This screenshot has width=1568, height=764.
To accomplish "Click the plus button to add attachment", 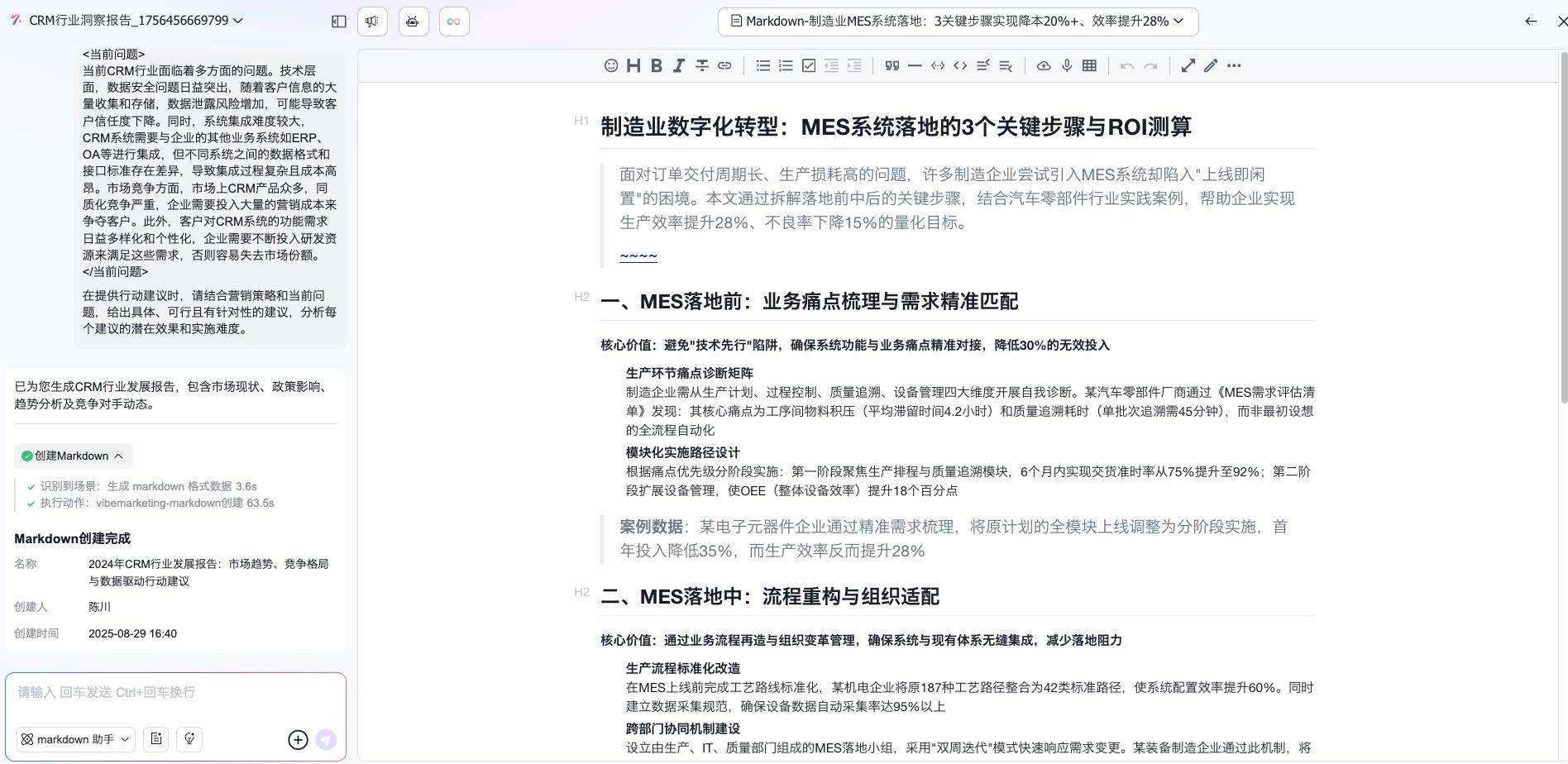I will click(298, 740).
